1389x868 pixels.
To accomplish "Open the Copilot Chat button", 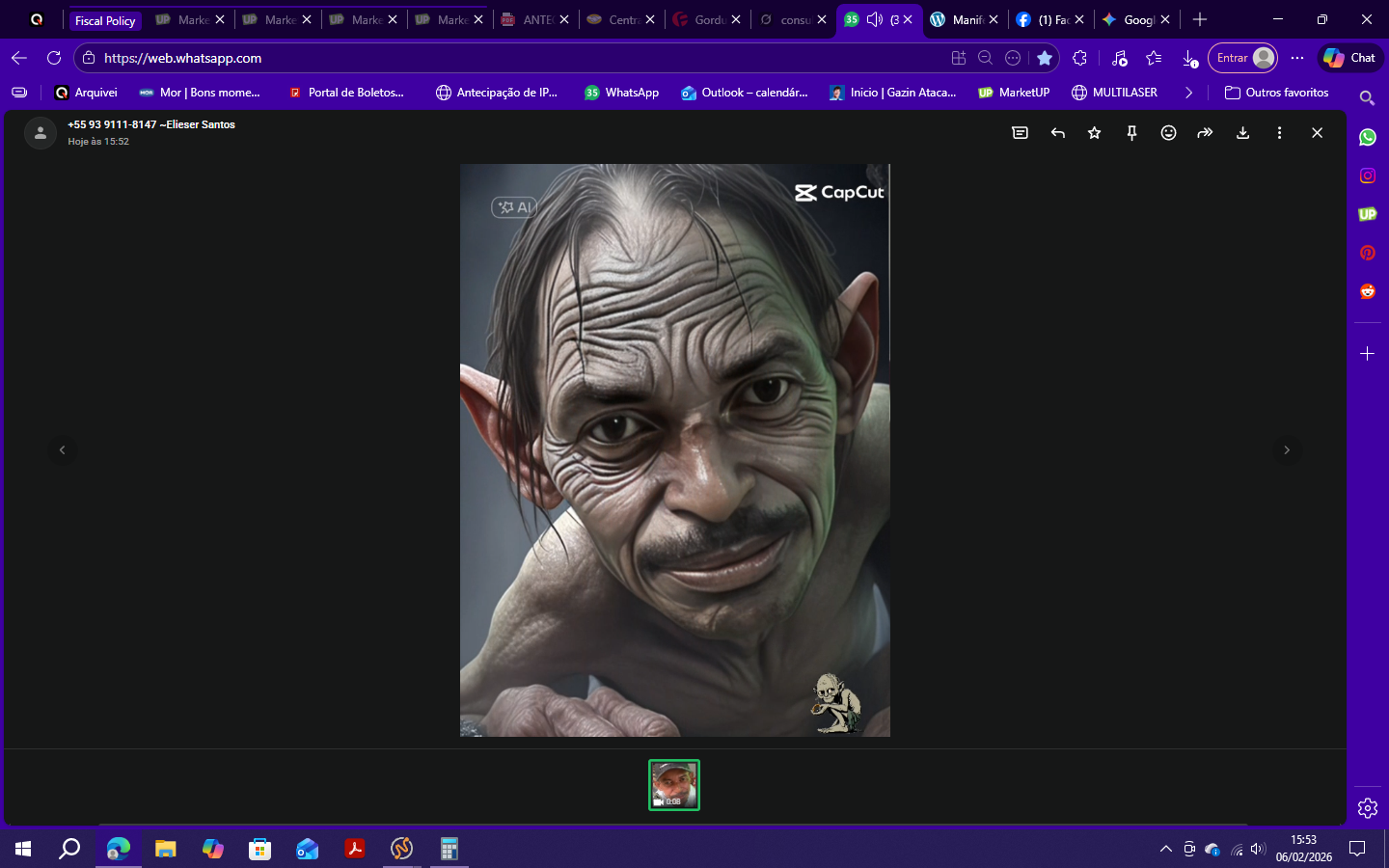I will [1349, 58].
